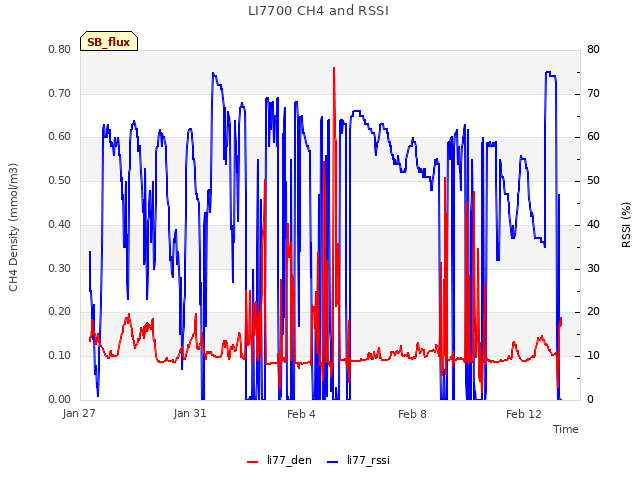Screen dimensions: 640x480
Task: Click the 20 right axis value
Action: coord(593,312)
